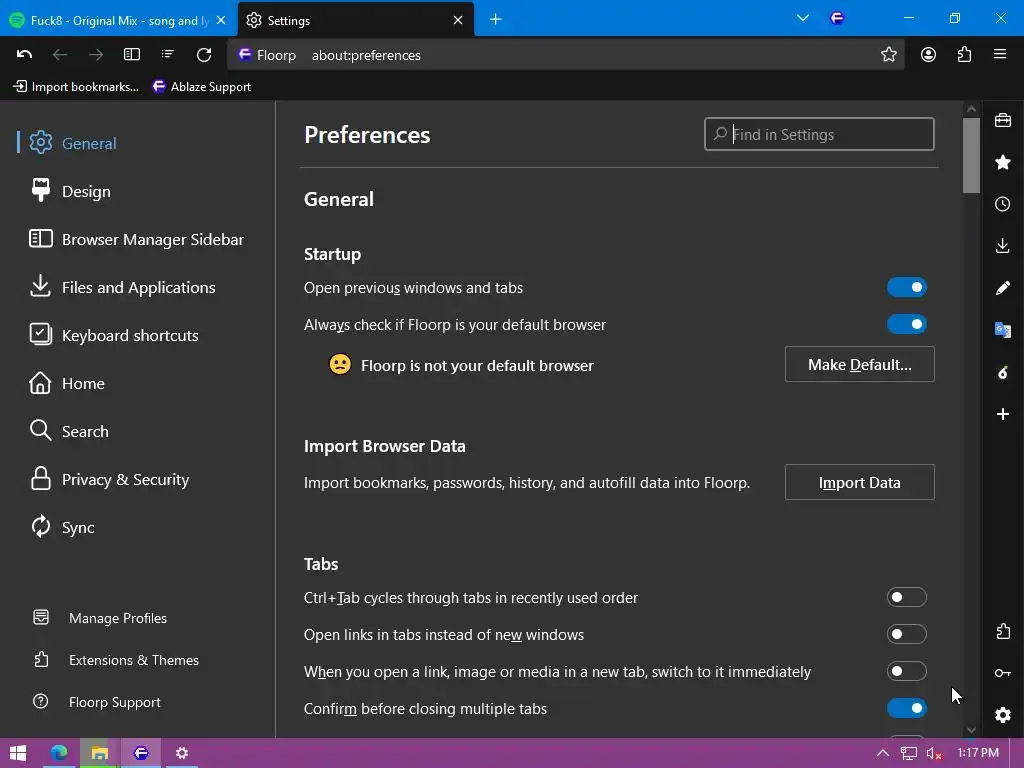Open a new tab with plus button

pyautogui.click(x=496, y=20)
